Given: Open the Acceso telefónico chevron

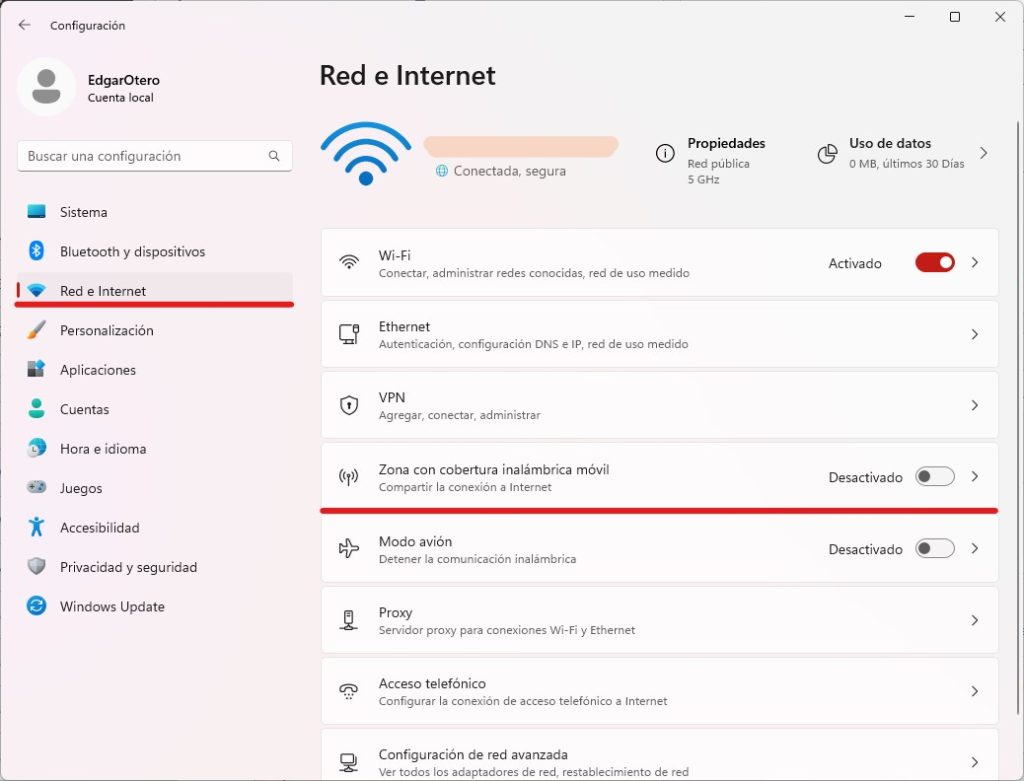Looking at the screenshot, I should tap(974, 691).
